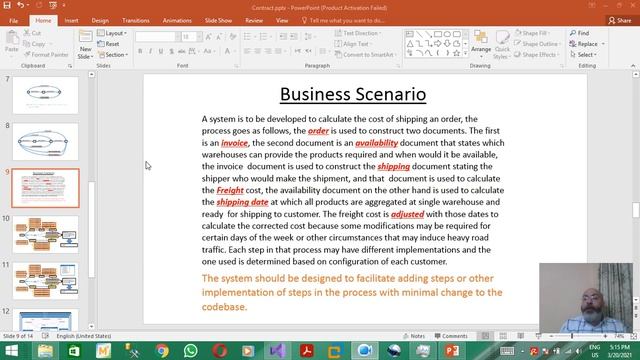640x360 pixels.
Task: Switch to Normal view in status bar
Action: tap(485, 336)
